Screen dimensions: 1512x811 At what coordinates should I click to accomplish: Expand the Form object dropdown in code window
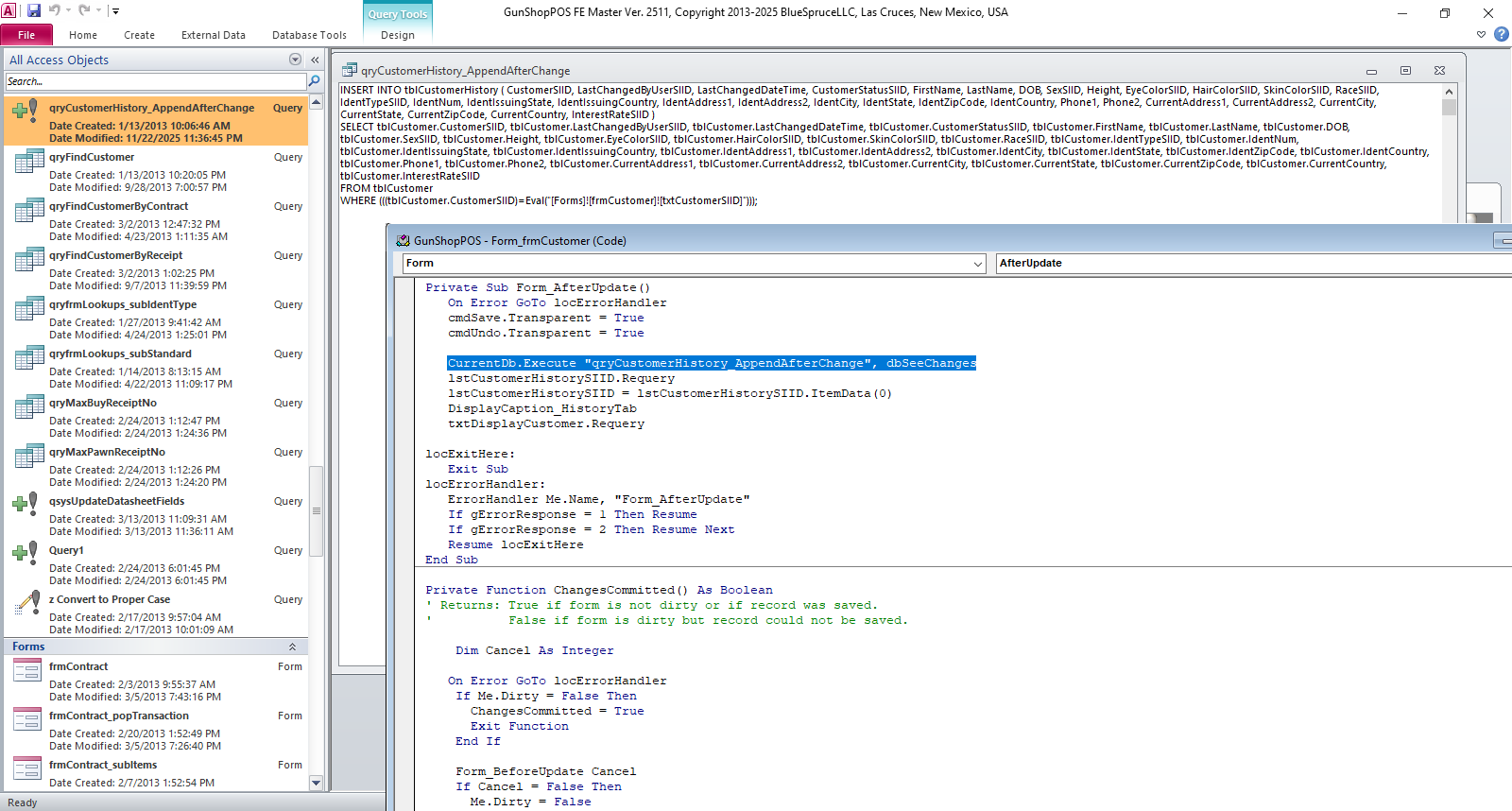click(x=978, y=264)
